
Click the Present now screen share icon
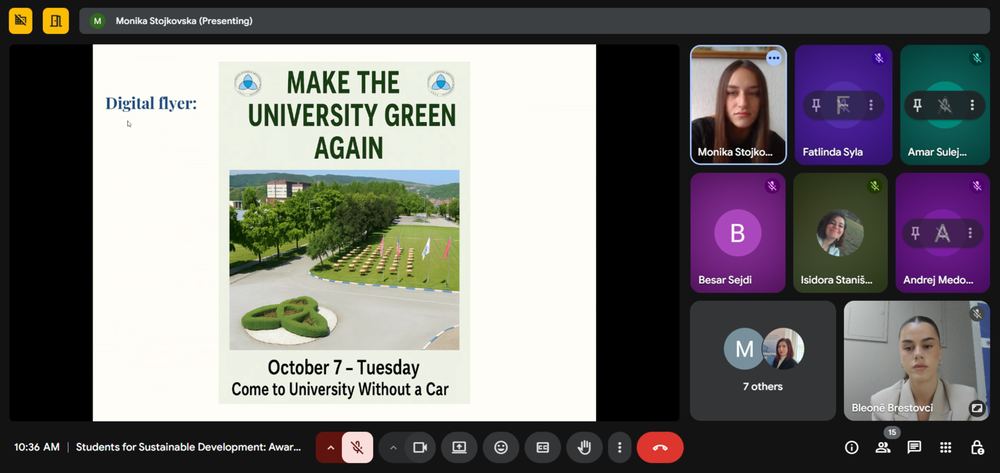460,447
